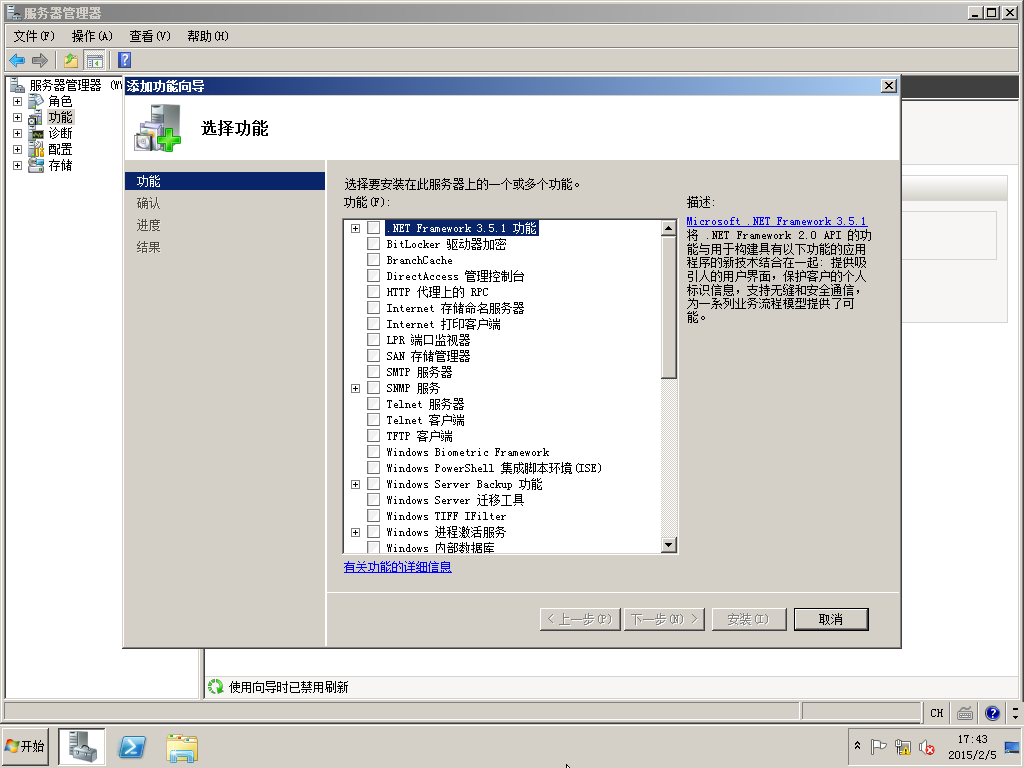The image size is (1024, 768).
Task: Expand Windows Server Backup 功能 node
Action: [355, 484]
